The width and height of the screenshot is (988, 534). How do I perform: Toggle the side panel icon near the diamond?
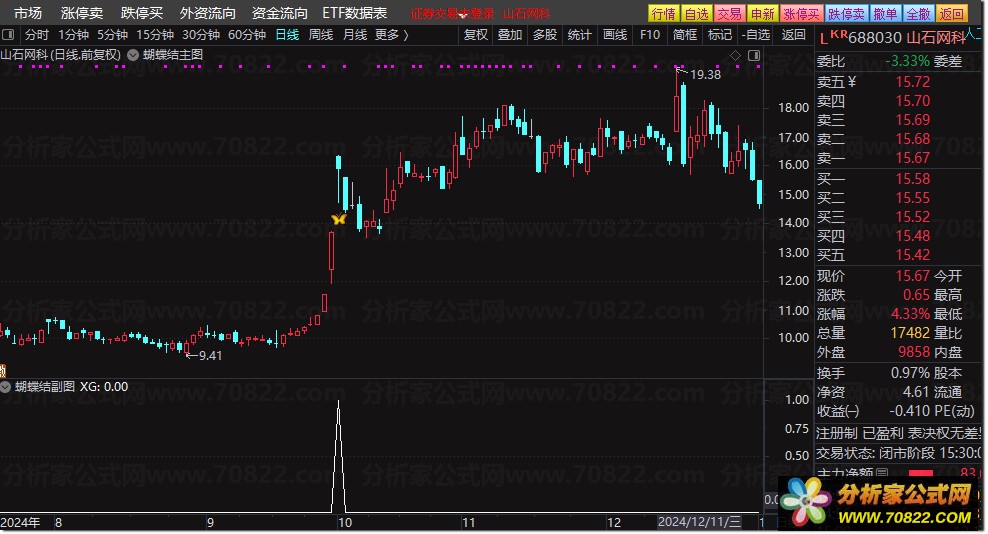(x=754, y=55)
